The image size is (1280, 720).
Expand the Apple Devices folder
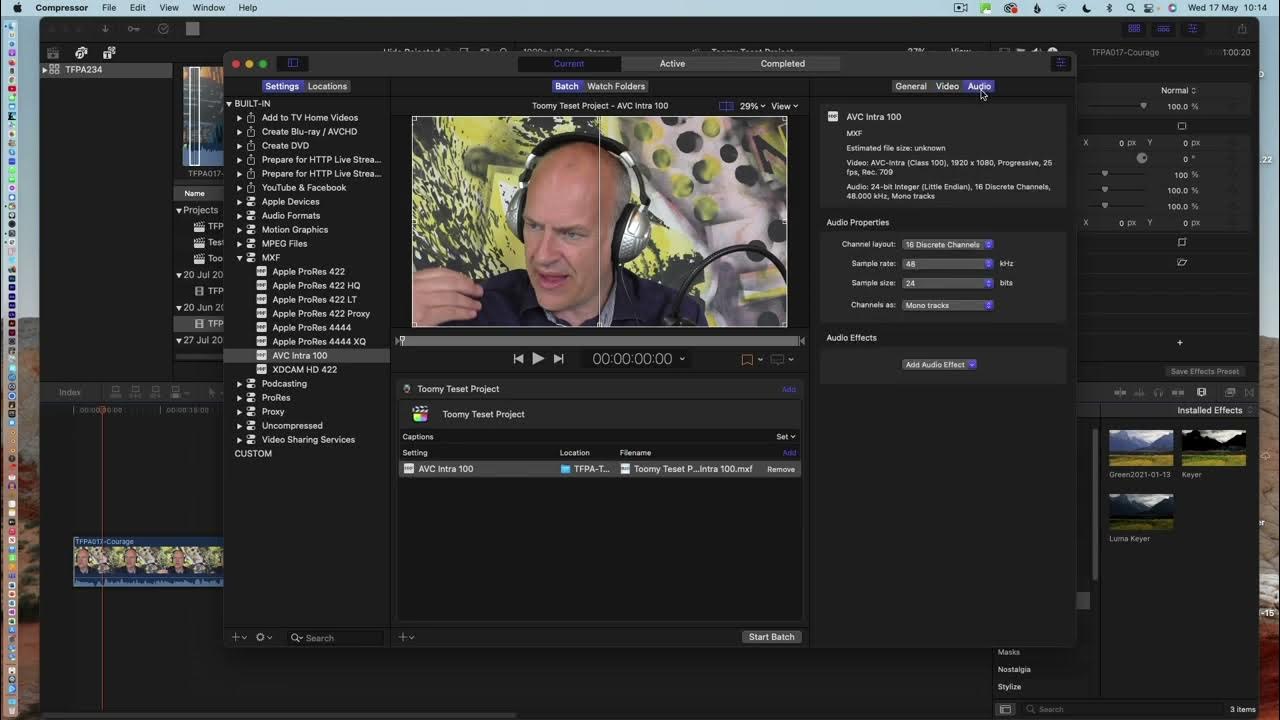point(240,202)
